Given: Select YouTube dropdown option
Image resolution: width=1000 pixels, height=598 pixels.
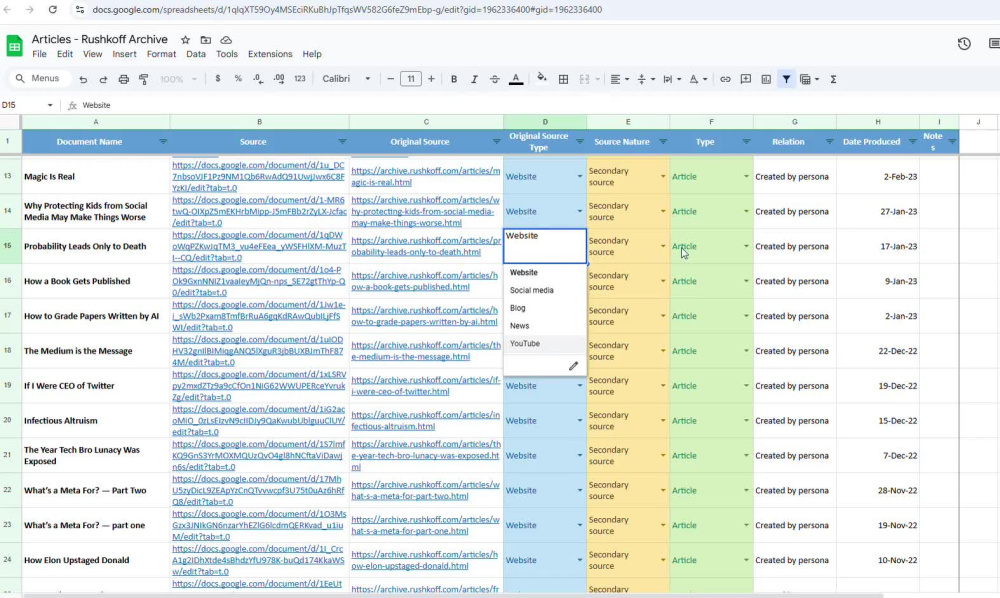Looking at the screenshot, I should point(545,344).
